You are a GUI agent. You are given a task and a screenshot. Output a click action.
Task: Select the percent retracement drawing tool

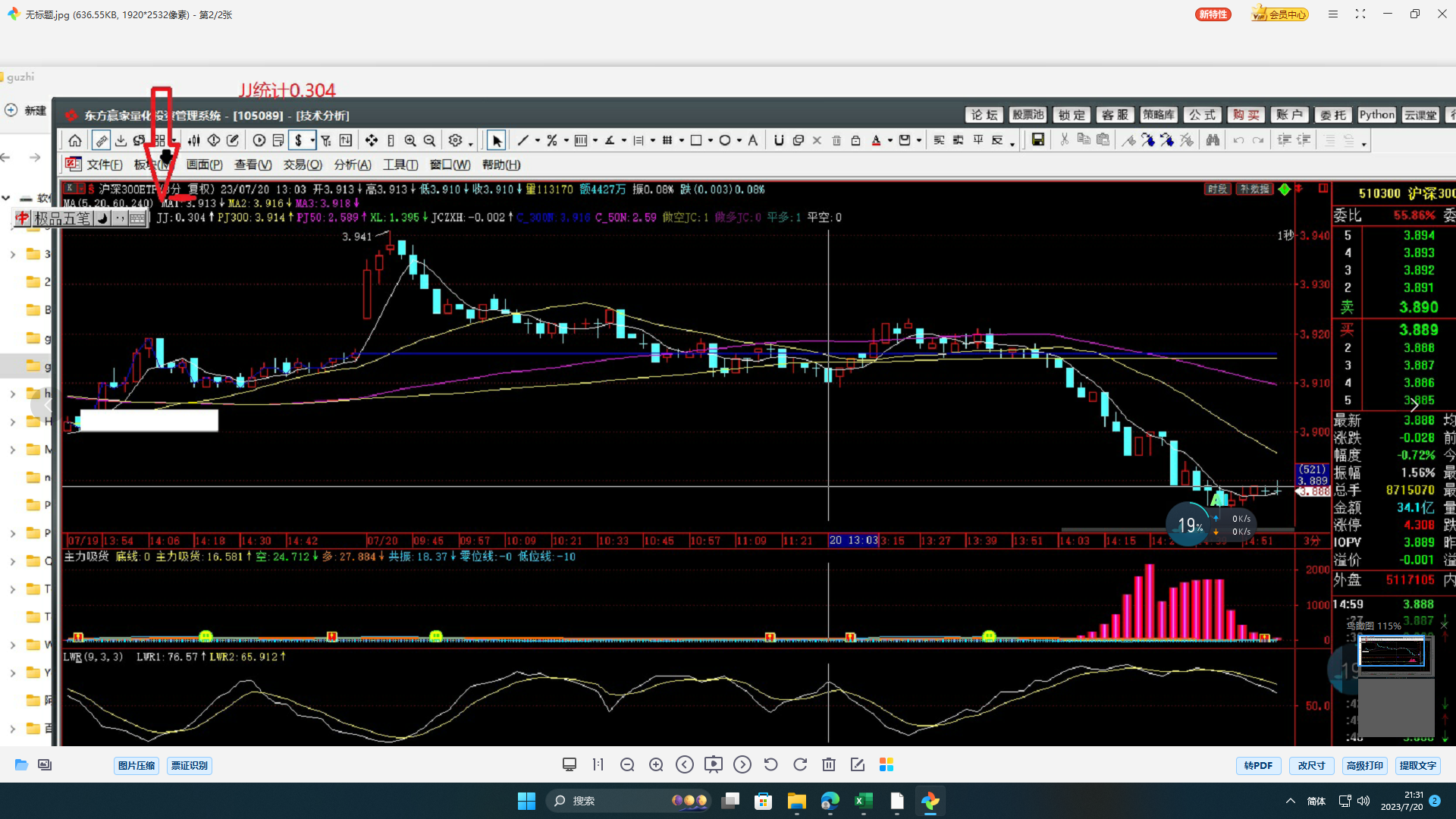tap(552, 140)
